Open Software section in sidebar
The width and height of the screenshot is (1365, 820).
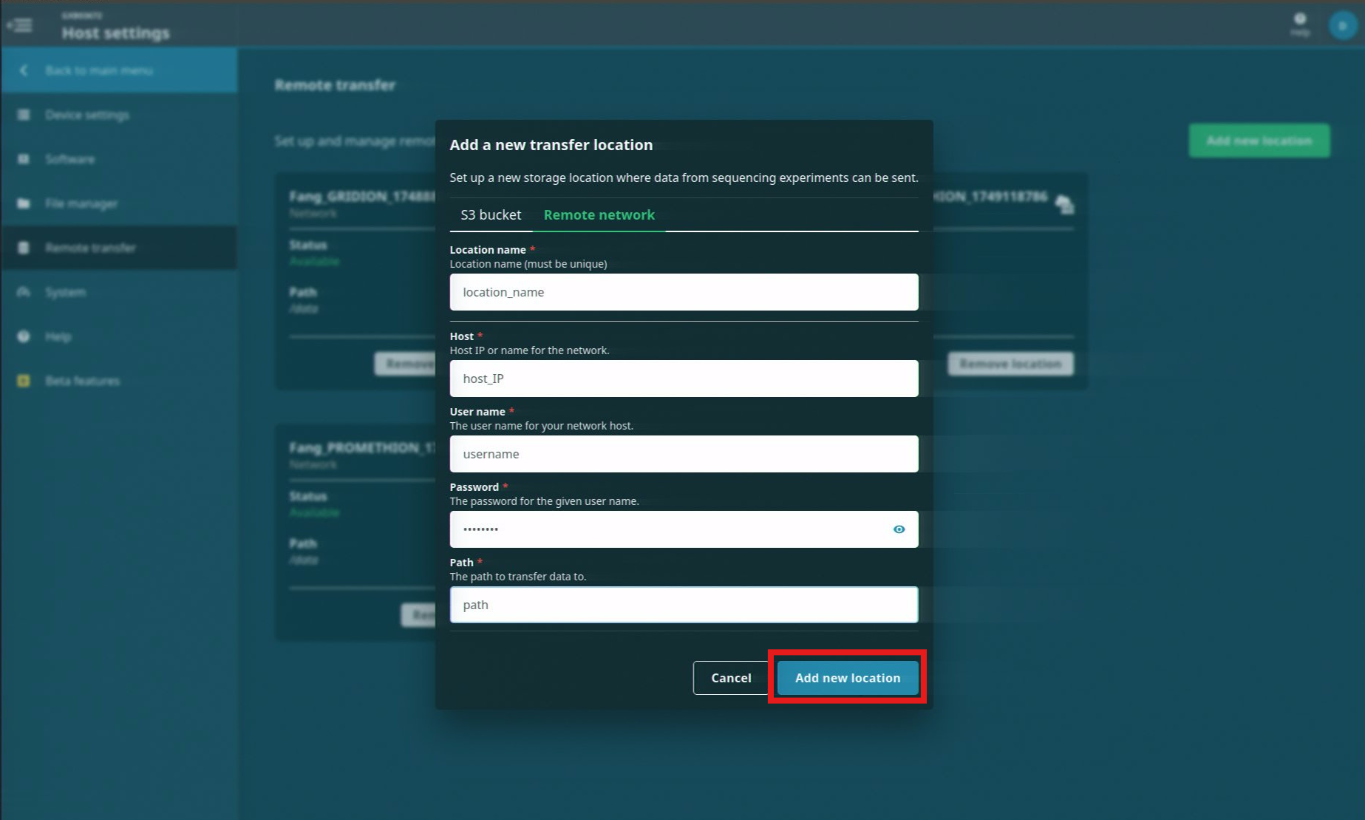[119, 159]
